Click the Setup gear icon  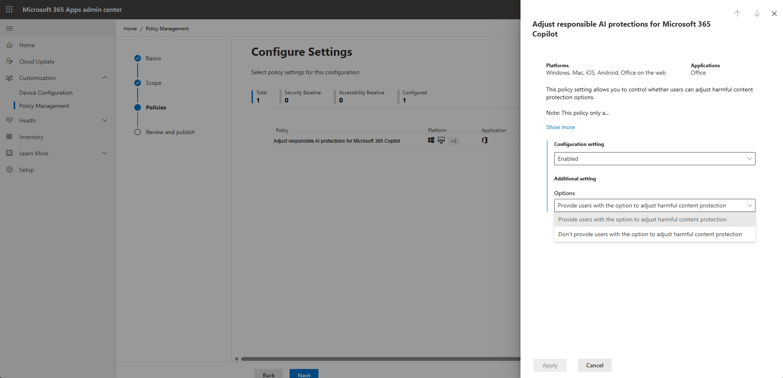pyautogui.click(x=9, y=170)
